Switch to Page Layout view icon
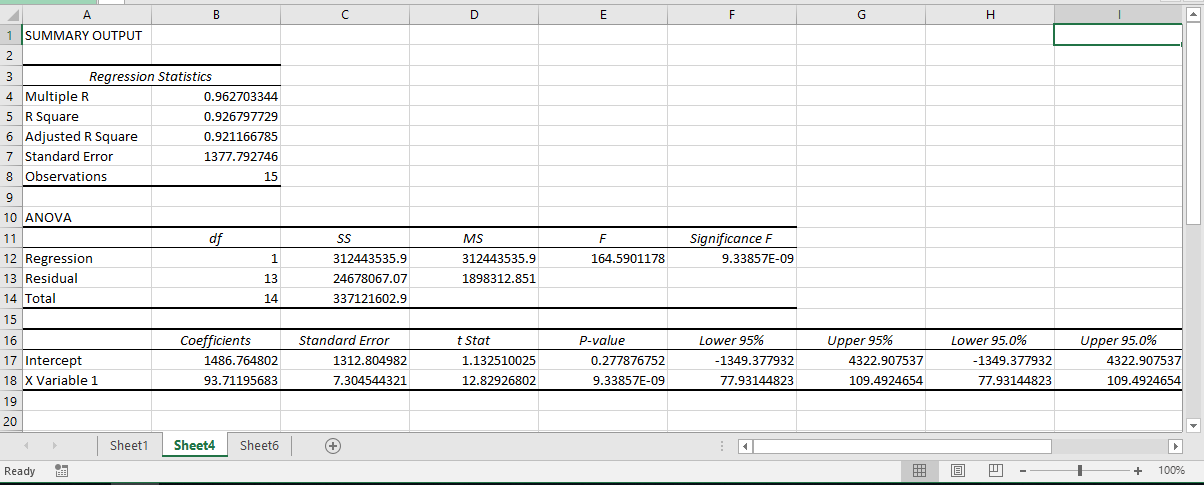The width and height of the screenshot is (1204, 485). click(x=957, y=471)
